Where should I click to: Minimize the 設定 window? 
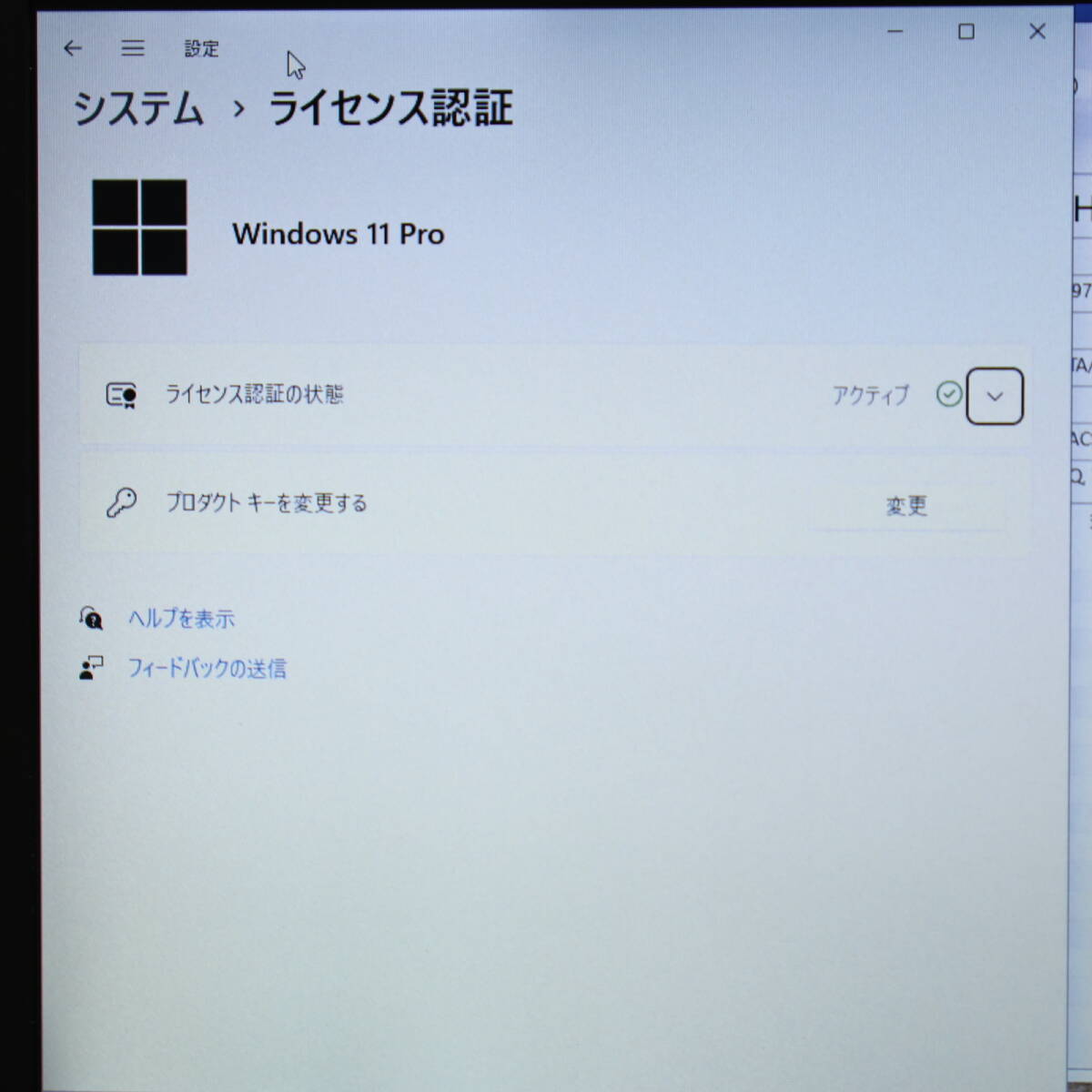point(895,32)
